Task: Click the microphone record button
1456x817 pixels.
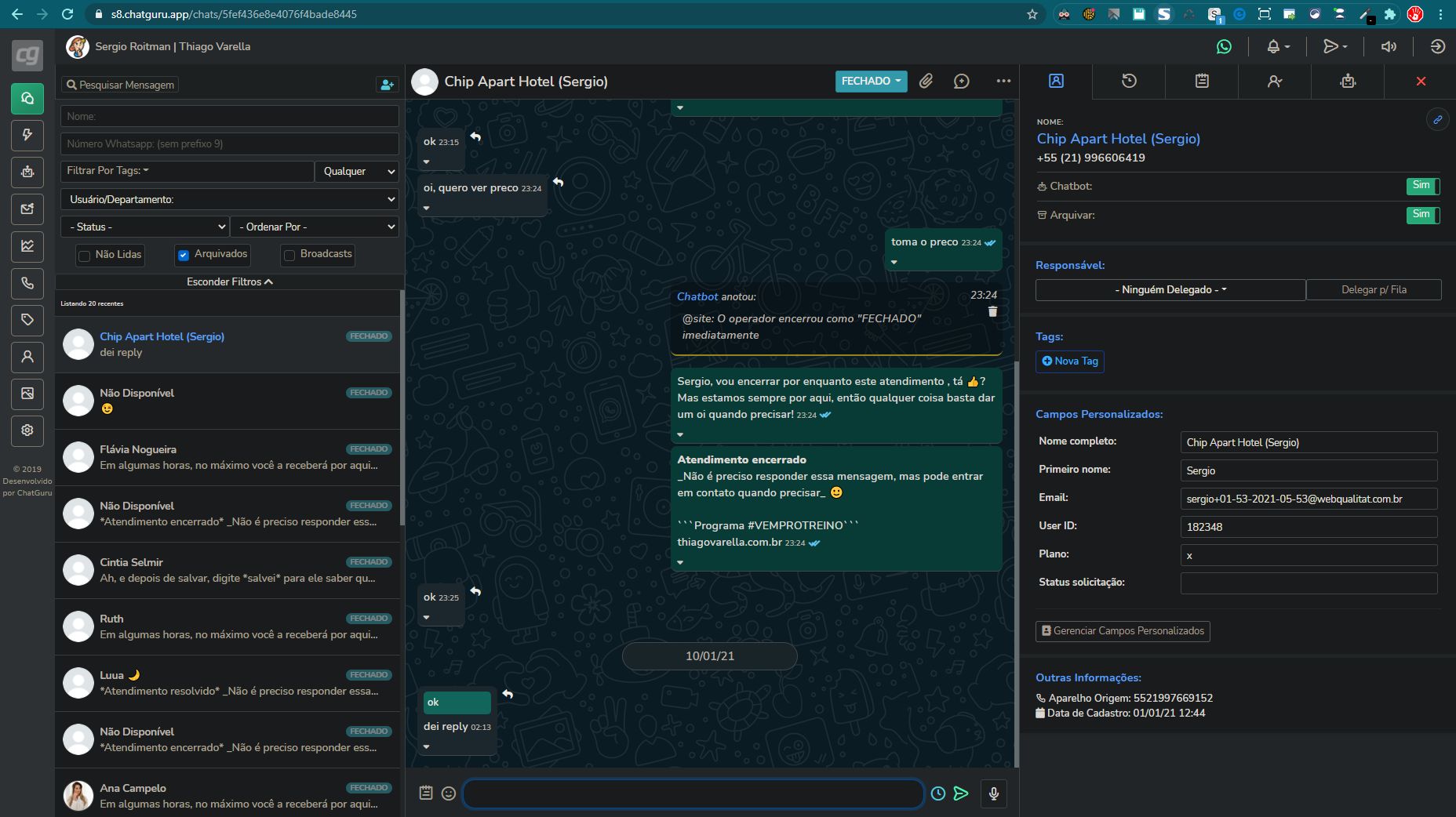Action: [x=994, y=793]
